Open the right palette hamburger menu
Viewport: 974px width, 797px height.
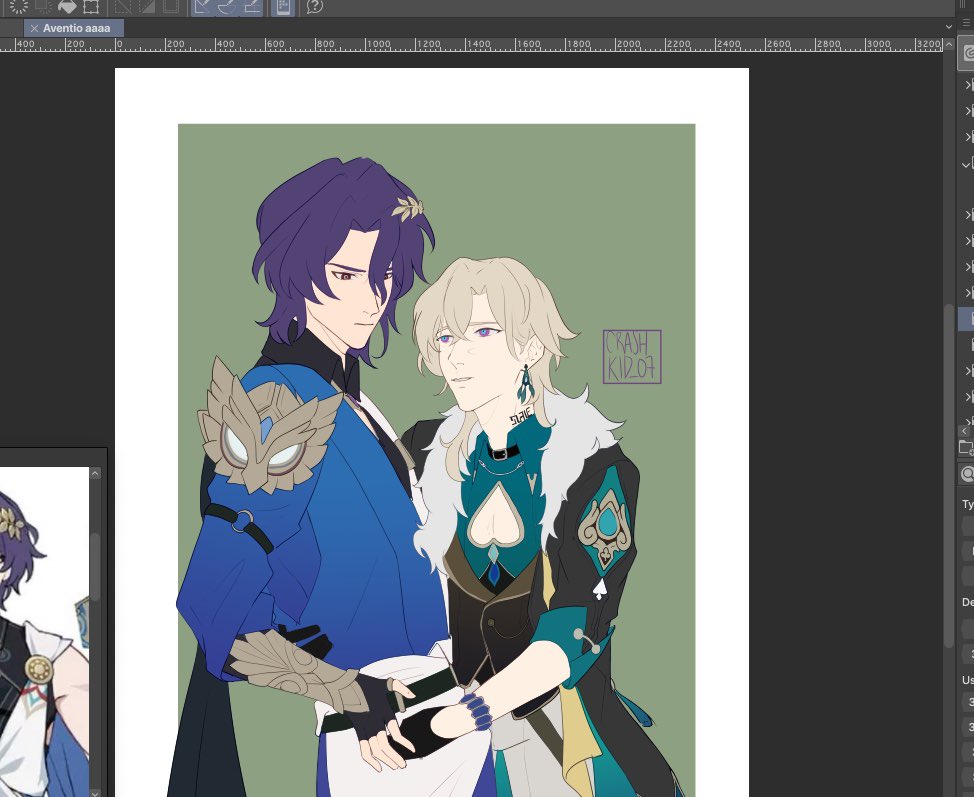pos(967,22)
